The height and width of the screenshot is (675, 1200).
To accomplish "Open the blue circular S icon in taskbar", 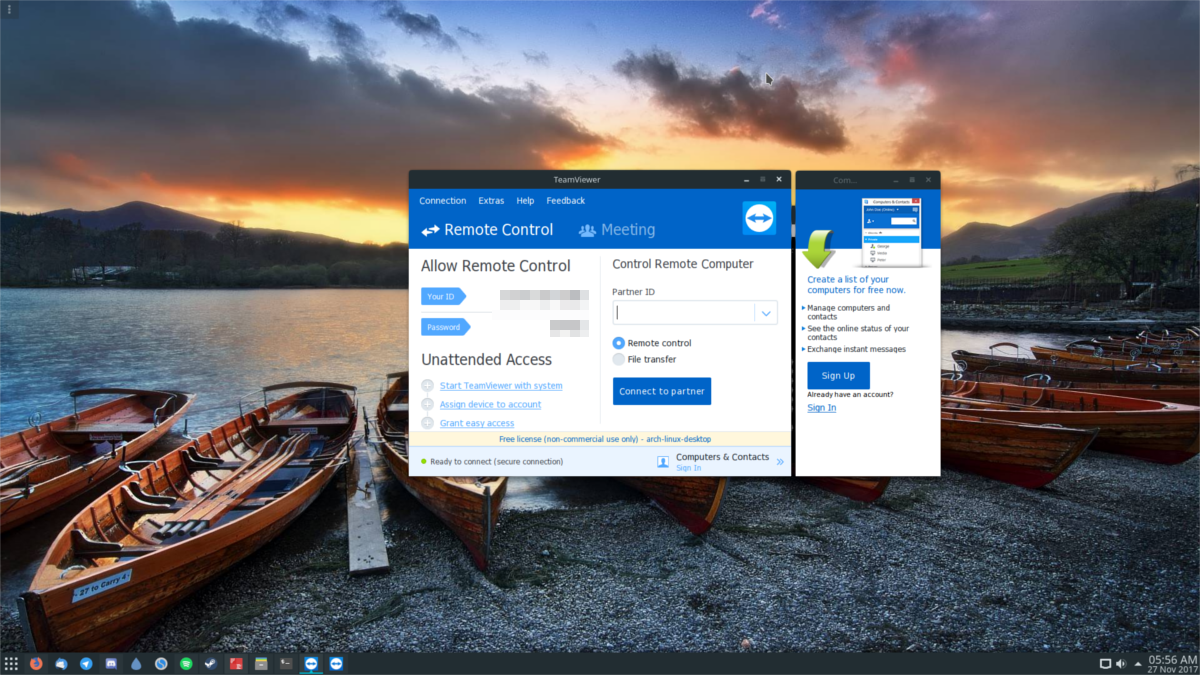I will click(x=161, y=664).
